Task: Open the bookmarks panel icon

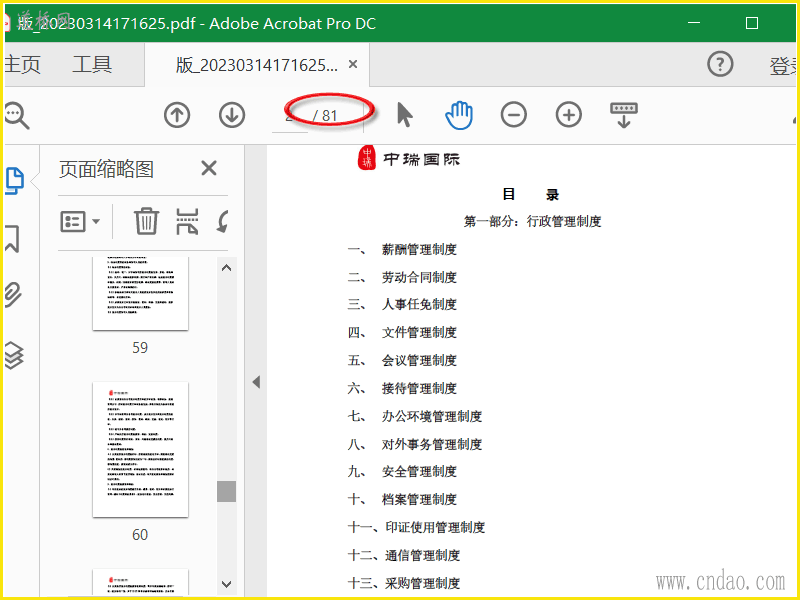Action: coord(12,238)
